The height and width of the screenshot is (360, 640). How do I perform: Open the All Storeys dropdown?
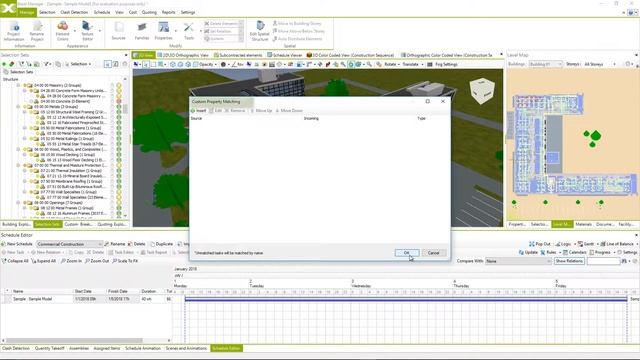pyautogui.click(x=600, y=64)
